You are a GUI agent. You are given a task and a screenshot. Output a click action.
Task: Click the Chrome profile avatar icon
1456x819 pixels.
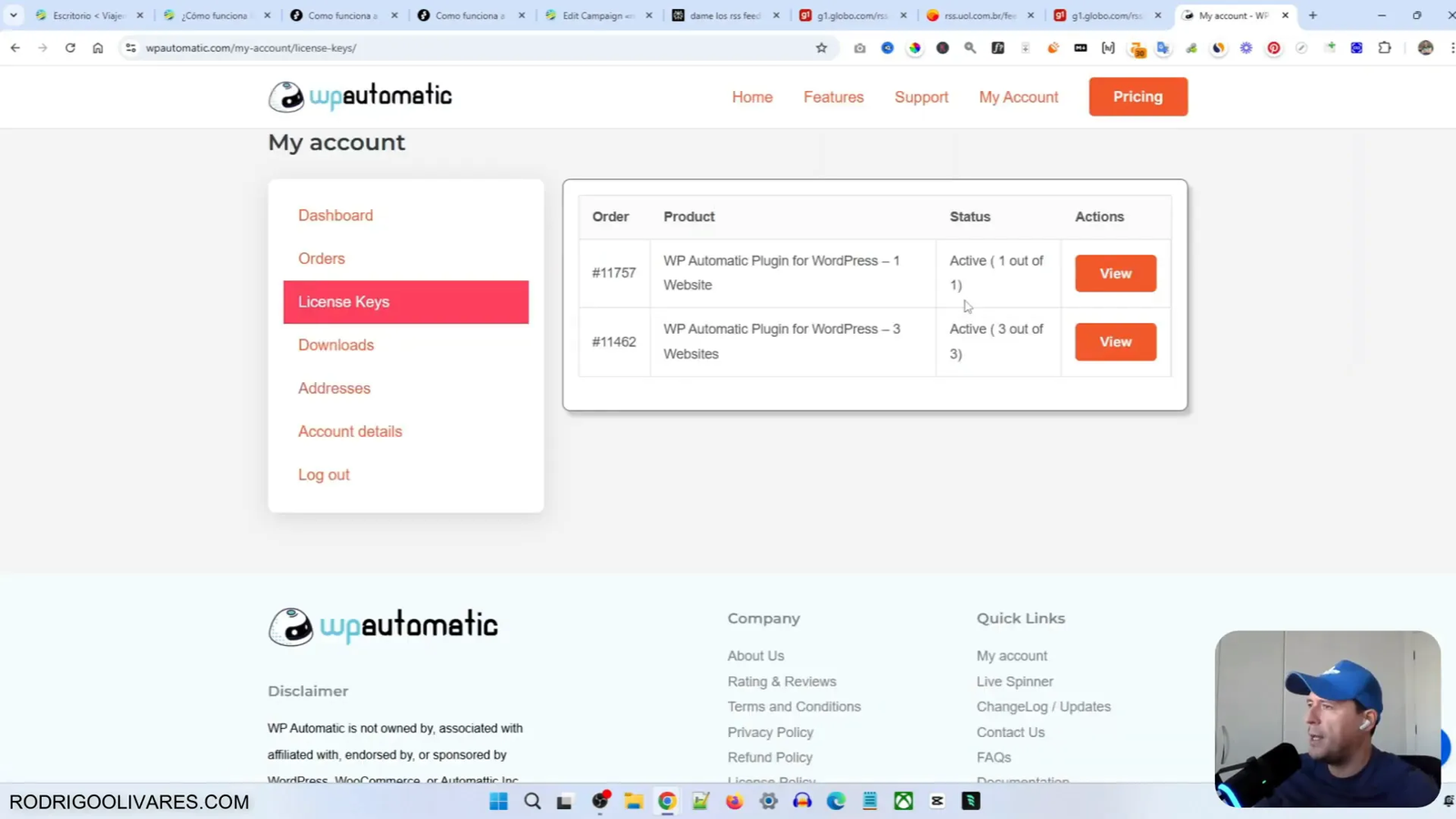pyautogui.click(x=1425, y=47)
